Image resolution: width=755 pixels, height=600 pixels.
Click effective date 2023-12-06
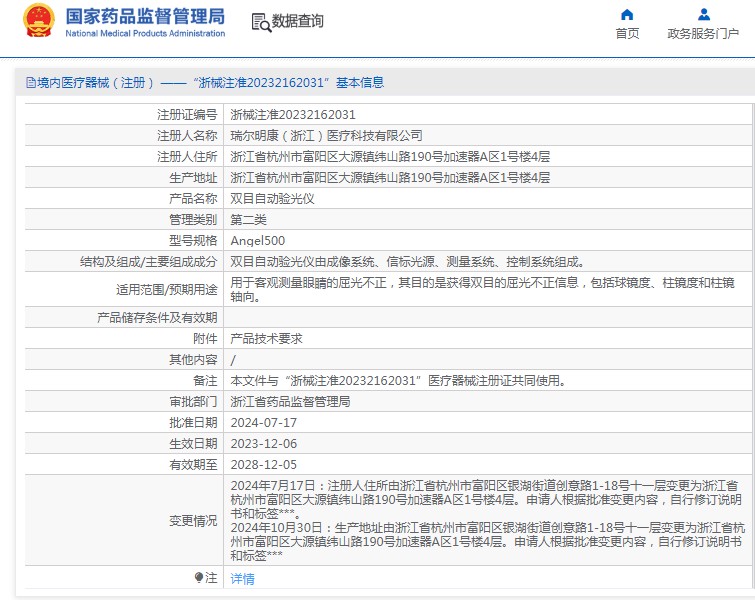pyautogui.click(x=263, y=443)
